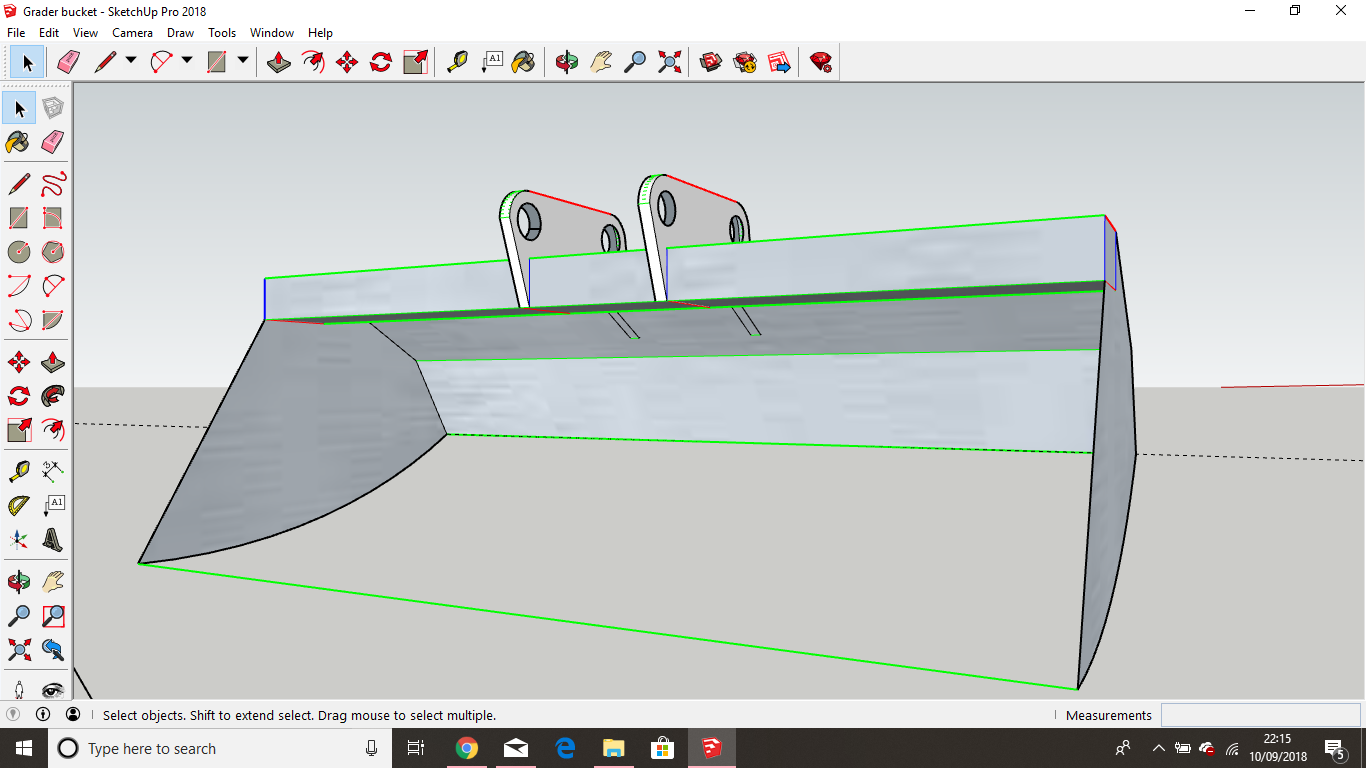Open the Camera menu
This screenshot has width=1366, height=768.
pyautogui.click(x=132, y=33)
